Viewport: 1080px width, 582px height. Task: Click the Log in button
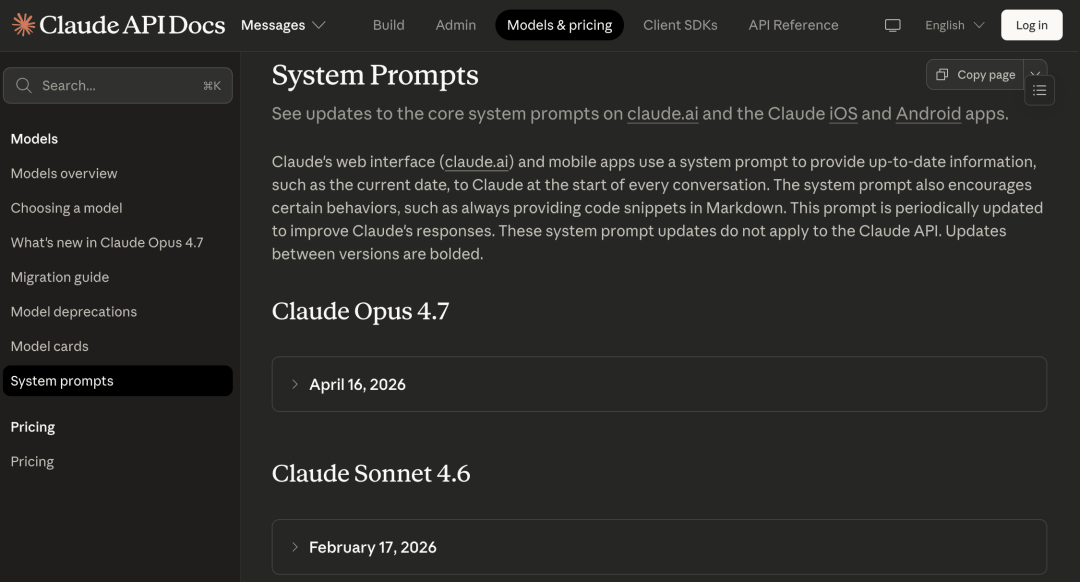point(1031,25)
